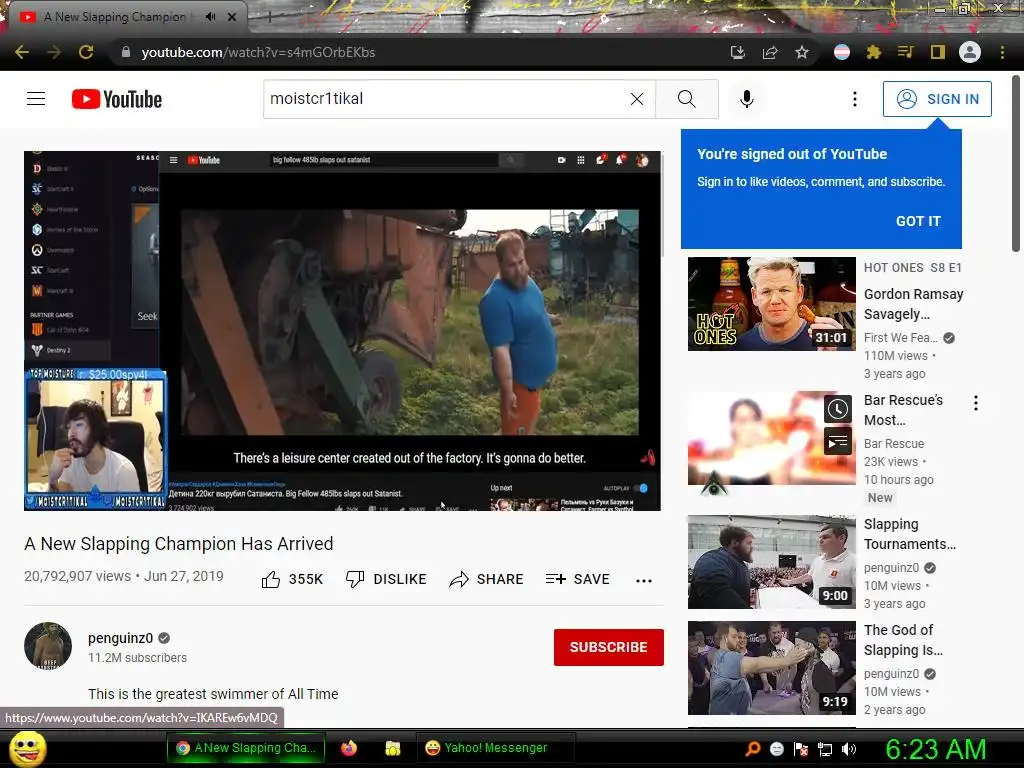This screenshot has height=768, width=1024.
Task: Dismiss the signed-out notice with GOT IT
Action: [x=918, y=221]
